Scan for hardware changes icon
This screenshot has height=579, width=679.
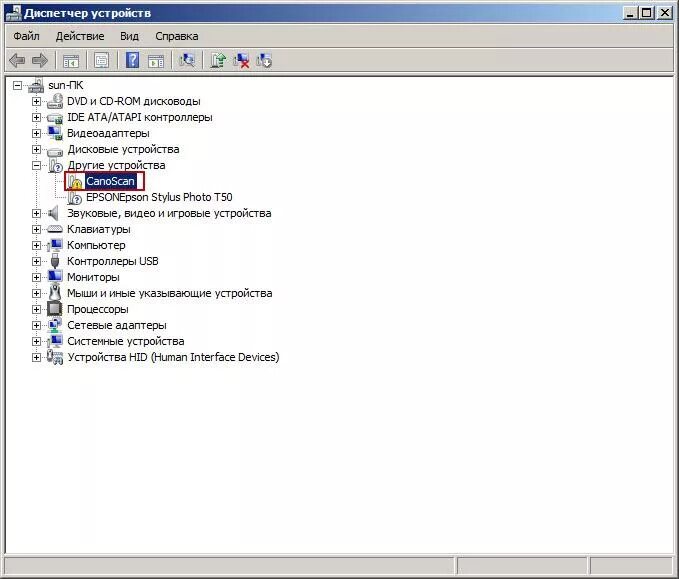click(187, 60)
